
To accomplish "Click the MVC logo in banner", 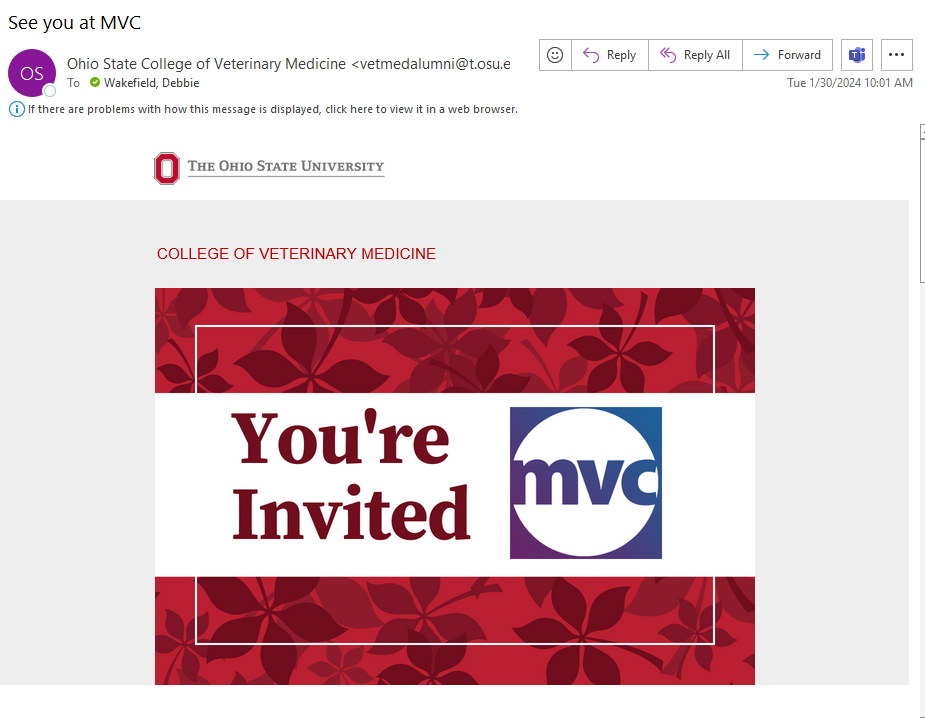I will pyautogui.click(x=585, y=482).
